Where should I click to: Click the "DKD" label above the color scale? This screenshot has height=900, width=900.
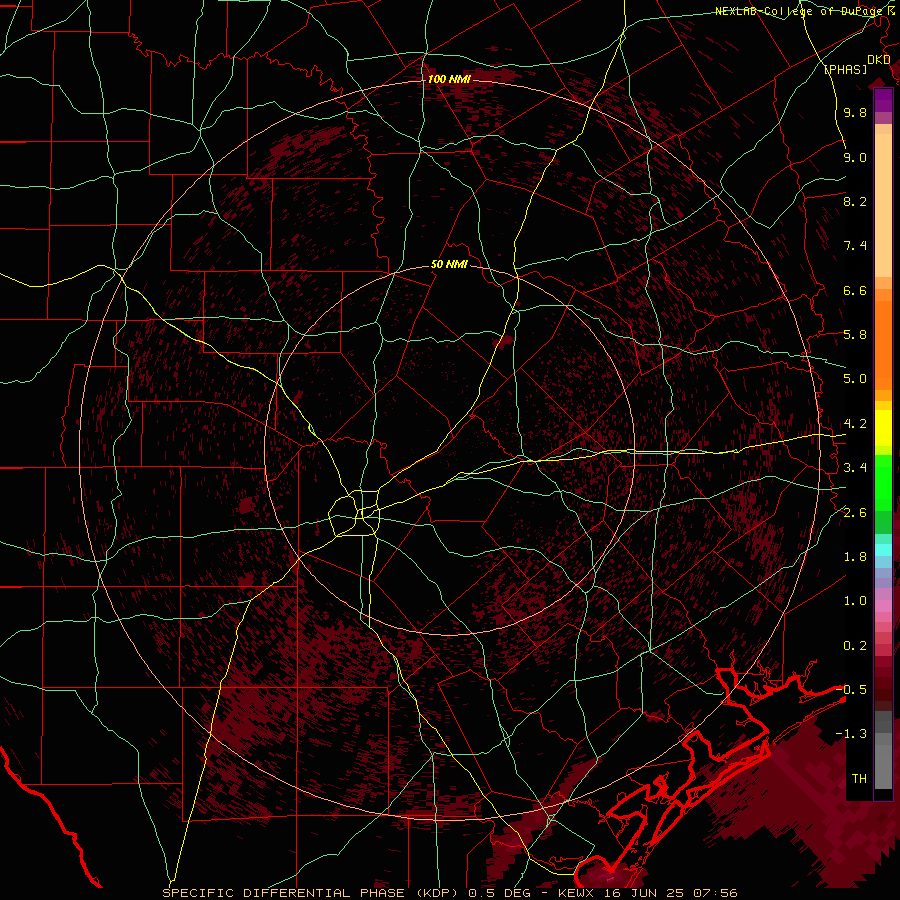tap(879, 60)
